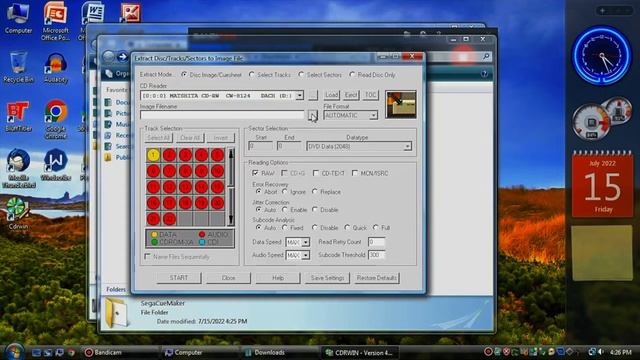
Task: Open the dark blue W logo shortcut
Action: point(56,165)
